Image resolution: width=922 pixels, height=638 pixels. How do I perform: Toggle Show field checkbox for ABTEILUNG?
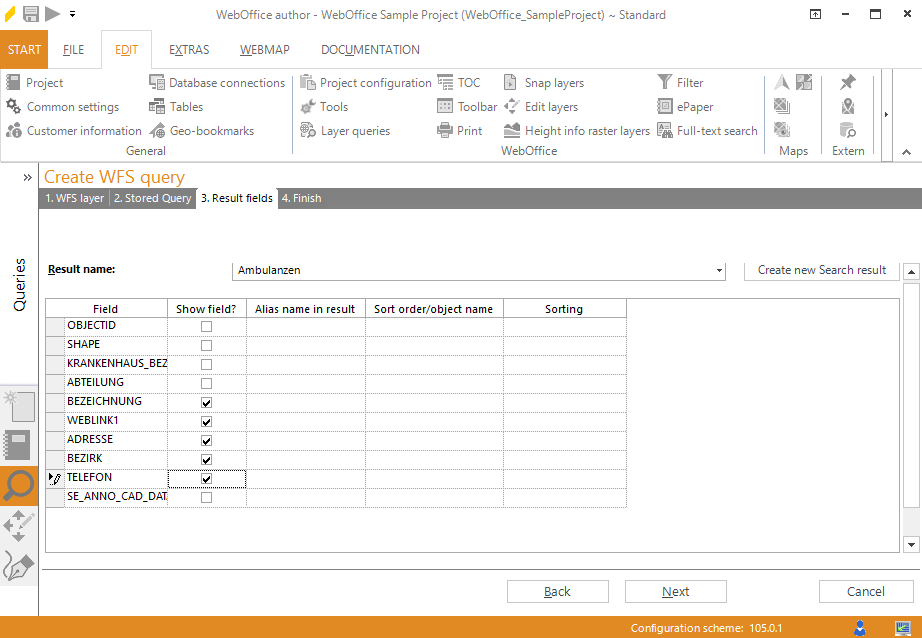[x=207, y=383]
